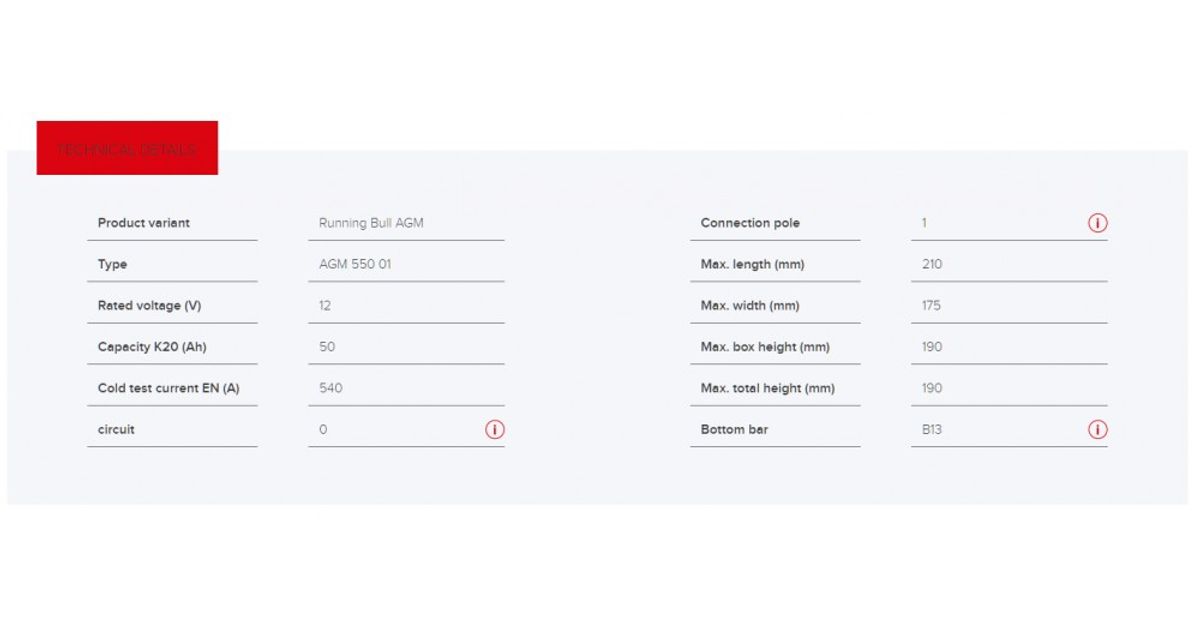
Task: Click the Cold test current EN (A) label
Action: pos(168,388)
